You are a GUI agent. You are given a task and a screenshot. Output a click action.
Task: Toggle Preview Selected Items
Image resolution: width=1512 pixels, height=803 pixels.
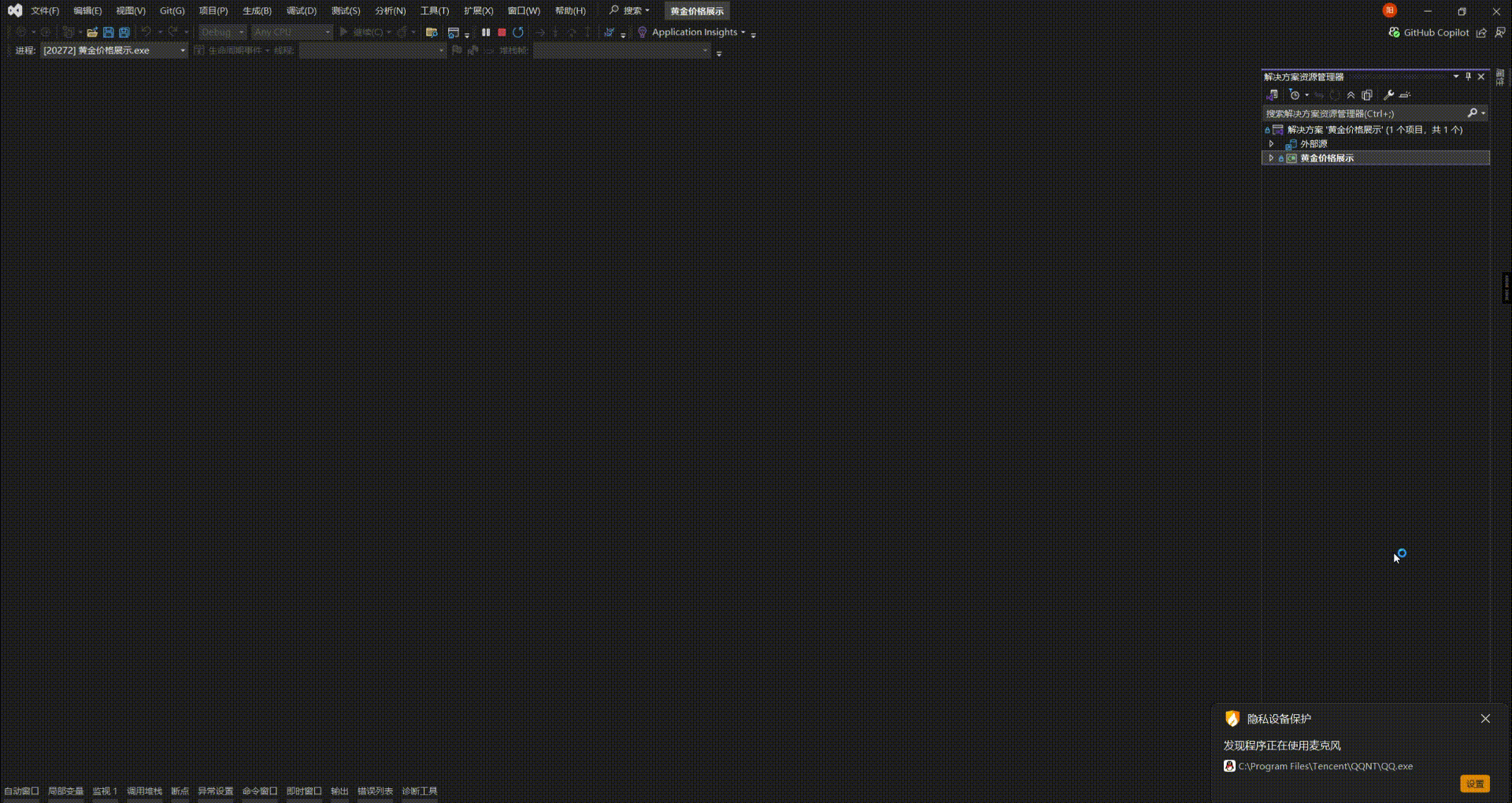coord(1406,94)
